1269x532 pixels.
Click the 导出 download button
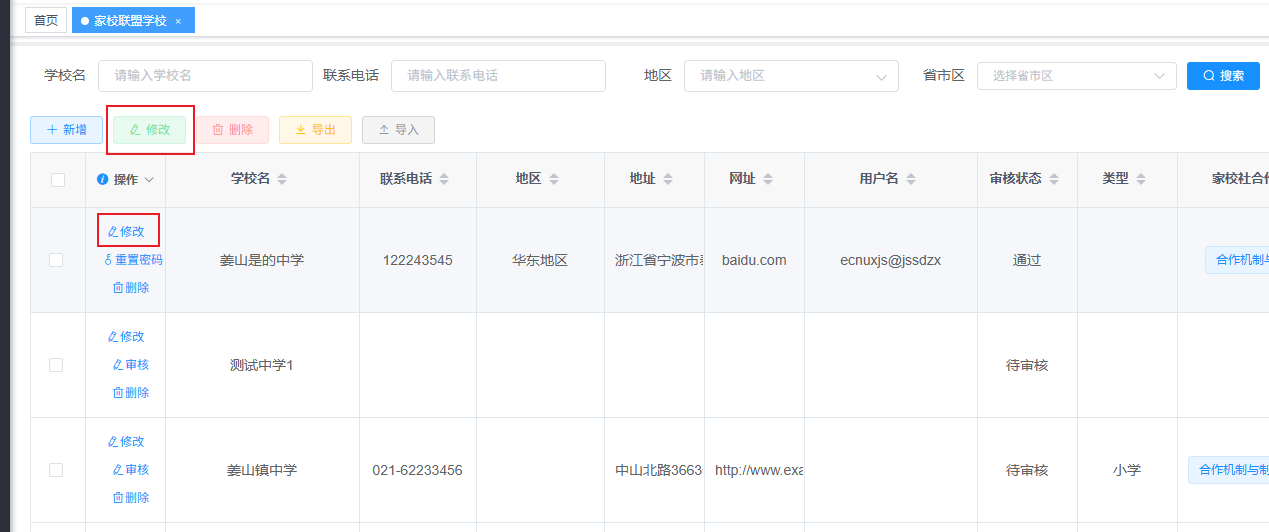(315, 130)
